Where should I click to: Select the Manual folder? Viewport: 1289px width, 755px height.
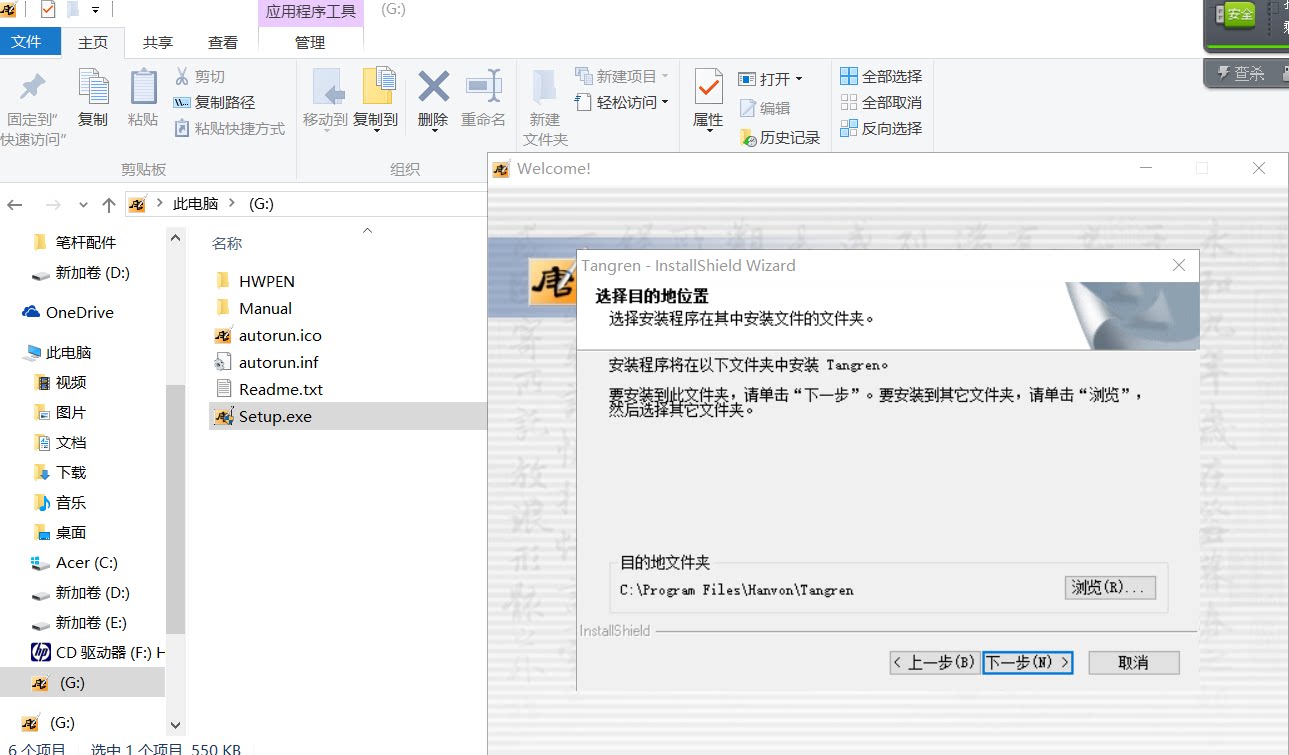pos(266,308)
